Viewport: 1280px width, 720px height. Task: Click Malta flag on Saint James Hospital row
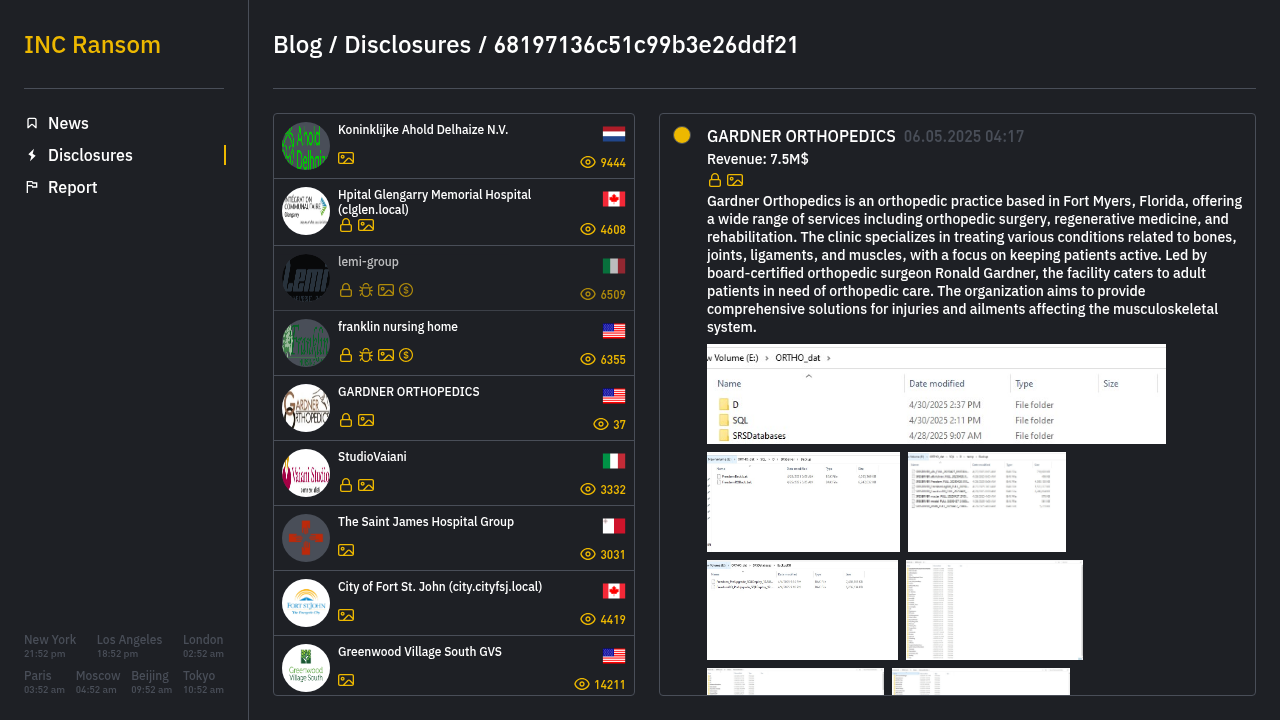tap(614, 526)
